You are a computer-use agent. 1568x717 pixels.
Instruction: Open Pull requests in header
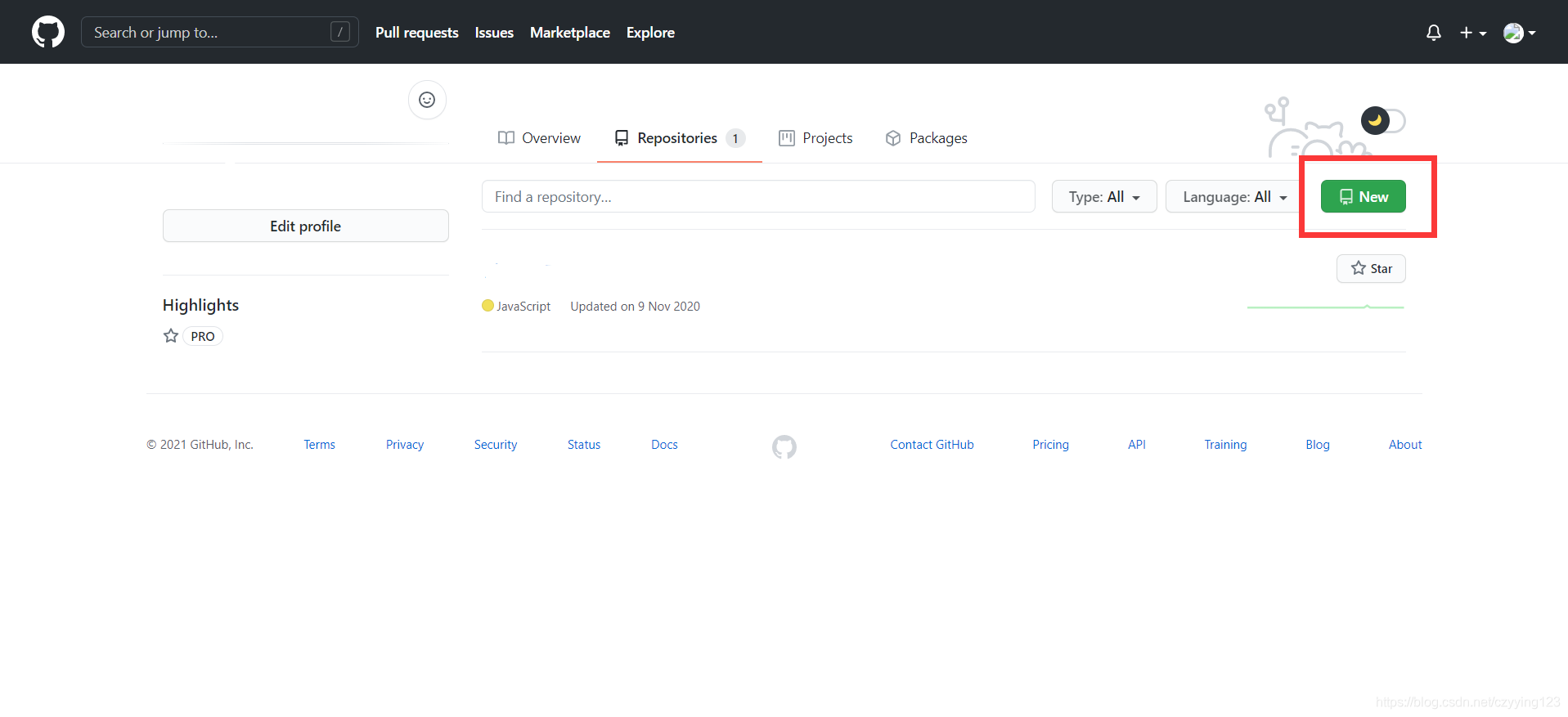pos(417,33)
